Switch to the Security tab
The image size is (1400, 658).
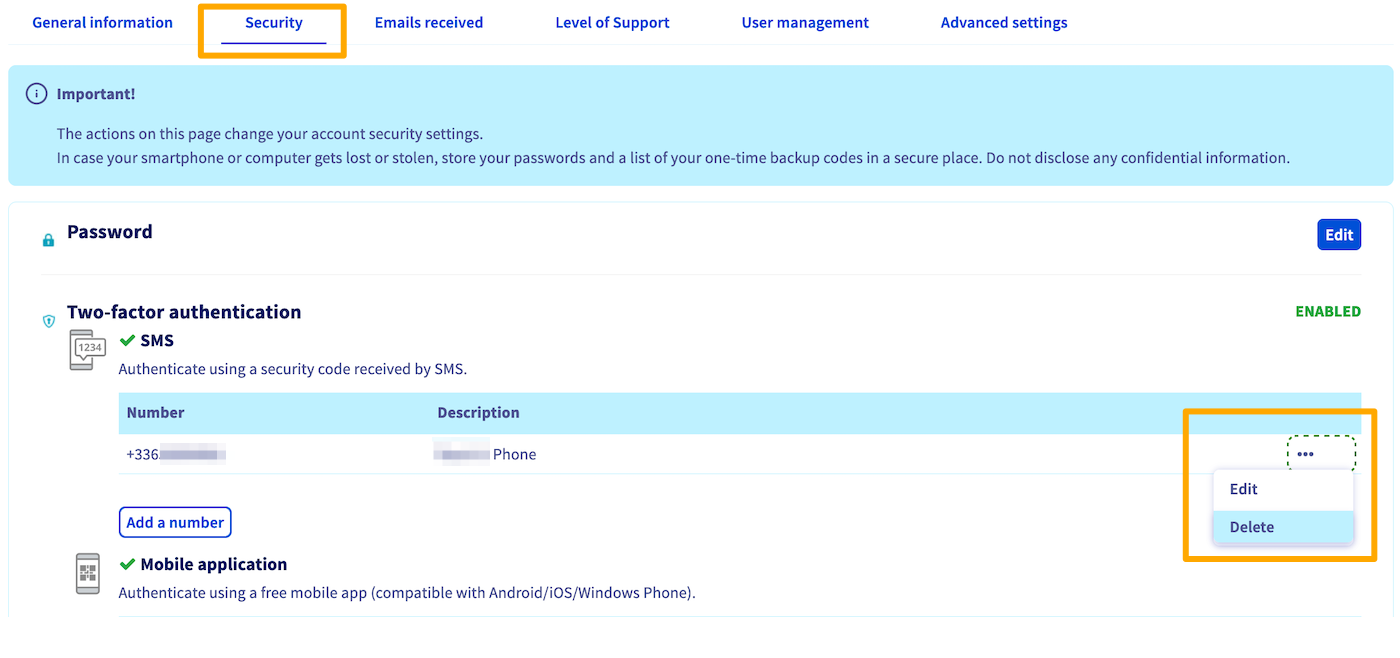click(x=272, y=22)
